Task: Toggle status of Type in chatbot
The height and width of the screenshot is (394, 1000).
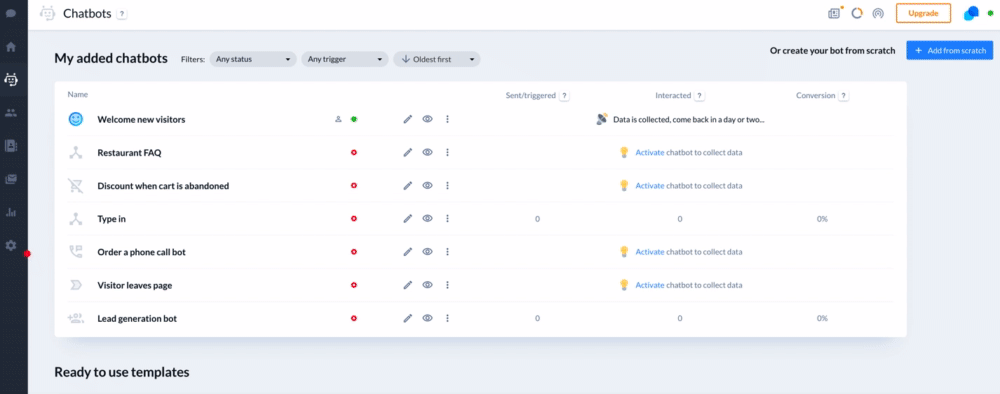Action: pos(354,219)
